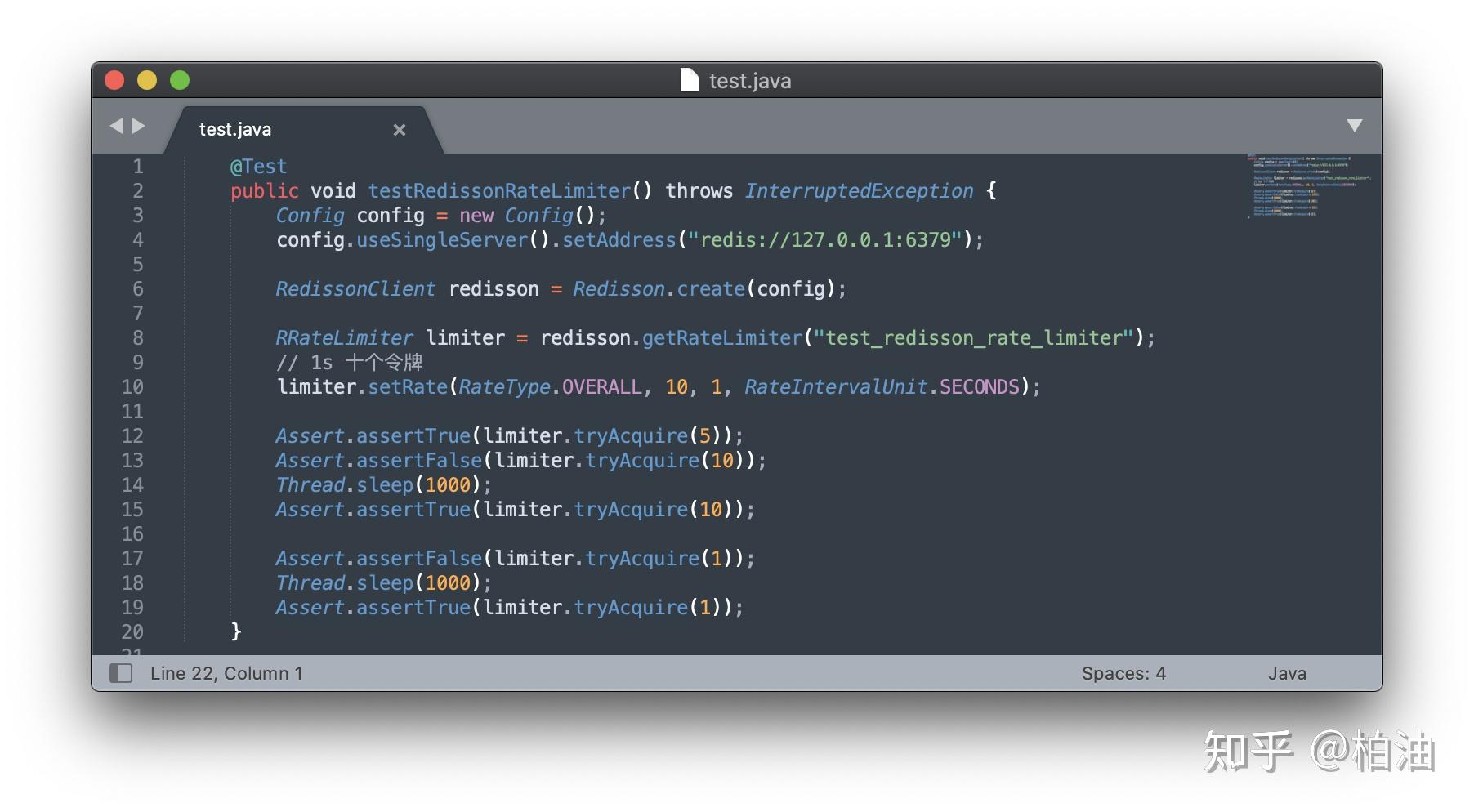Click the new keyword on line 3
The image size is (1474, 812).
coord(476,216)
